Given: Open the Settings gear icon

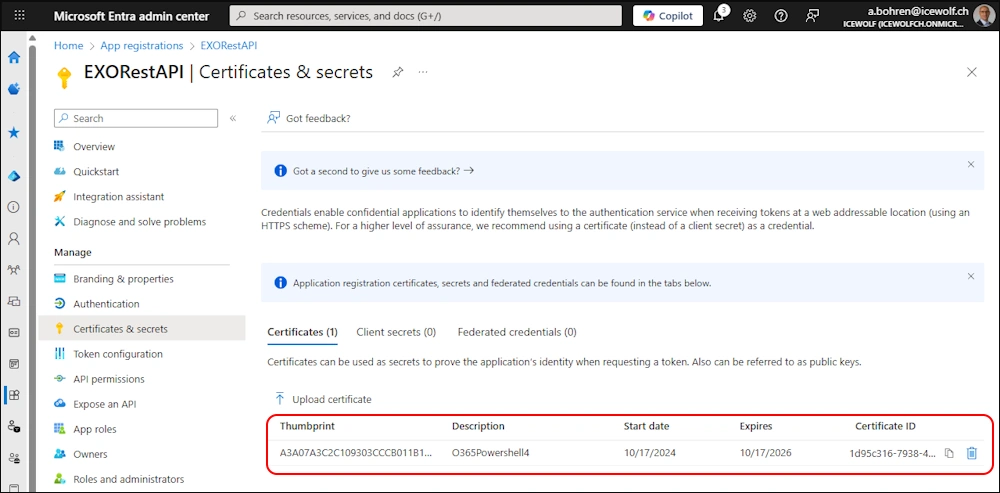Looking at the screenshot, I should click(750, 16).
